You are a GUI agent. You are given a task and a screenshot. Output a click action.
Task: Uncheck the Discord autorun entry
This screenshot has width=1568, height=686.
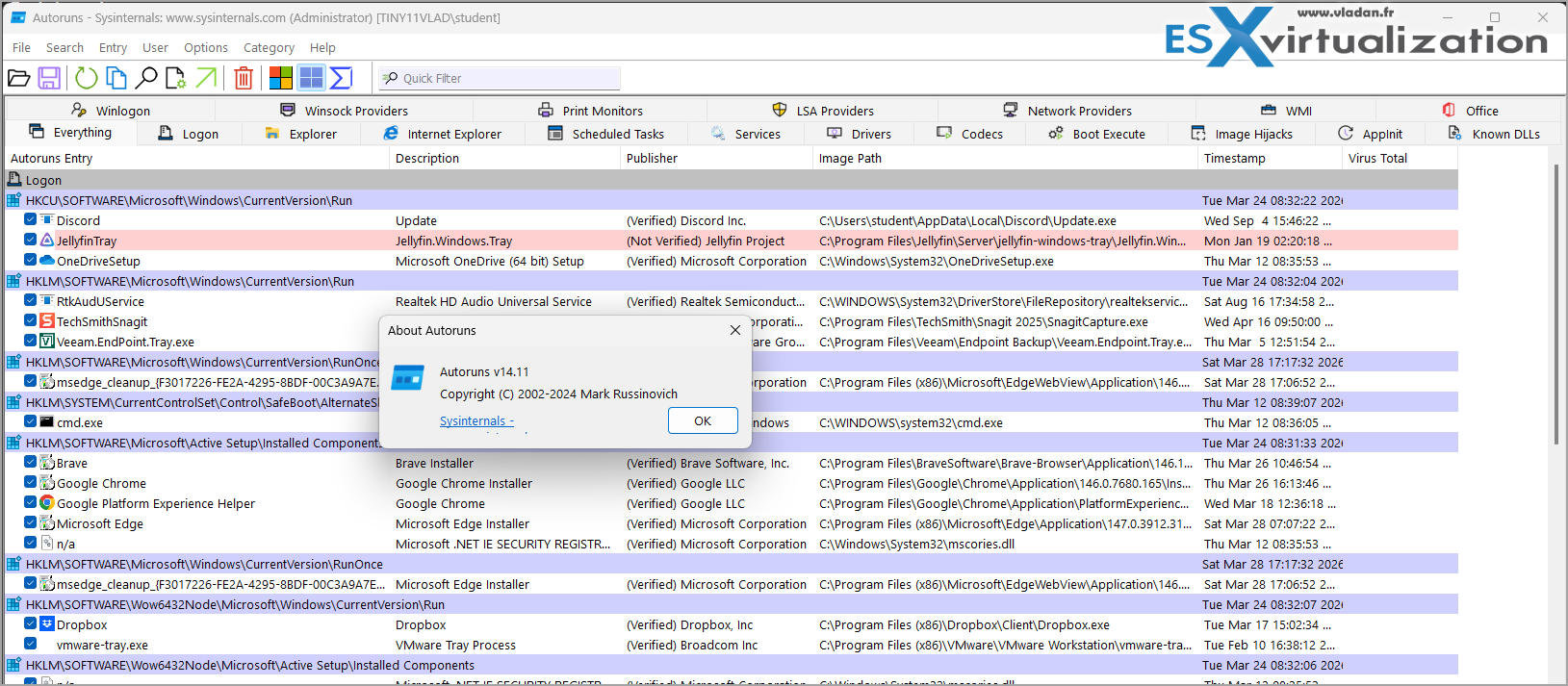click(x=31, y=220)
